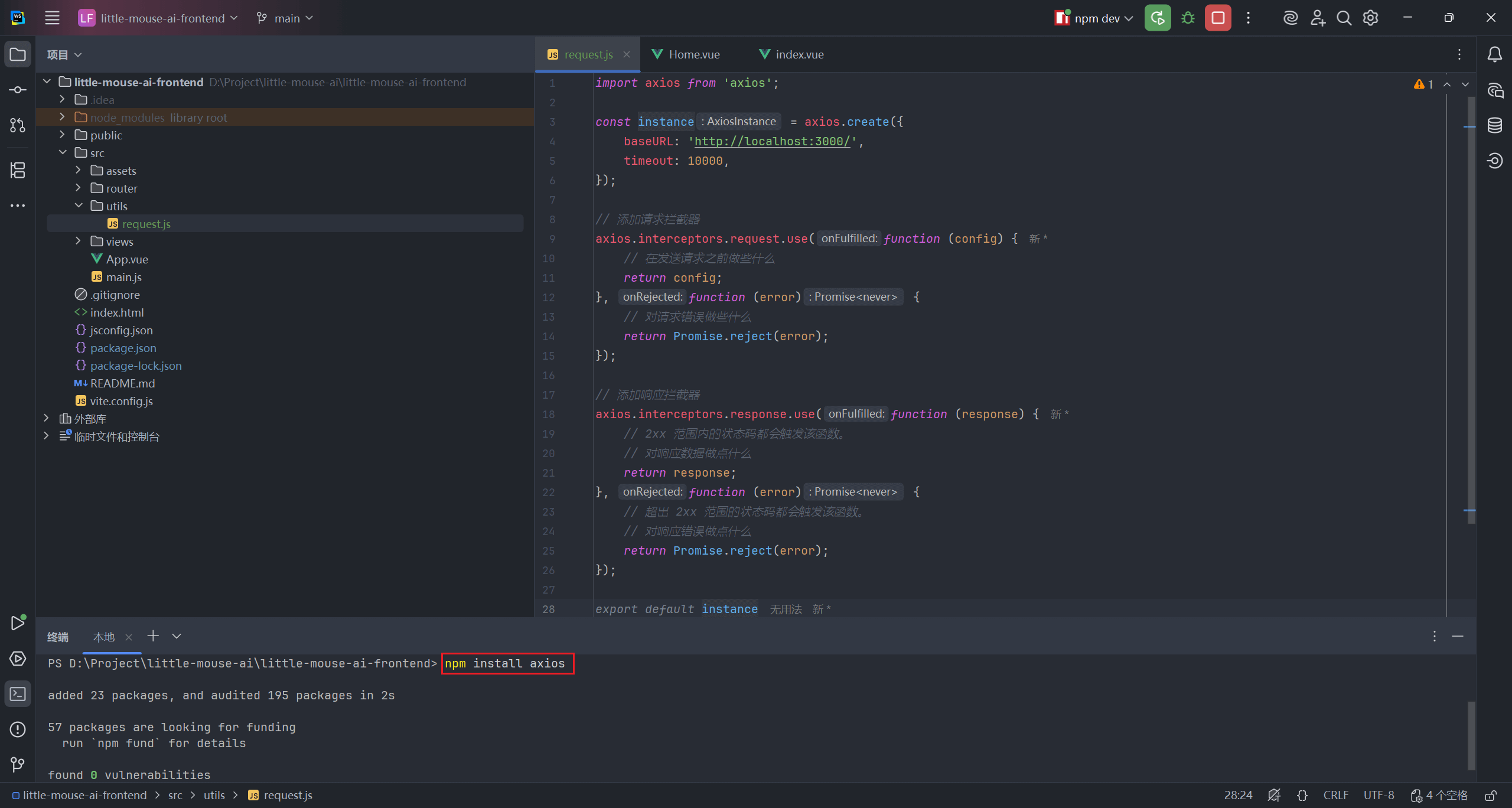Open the Git tool window icon
The width and height of the screenshot is (1512, 808).
(x=18, y=765)
